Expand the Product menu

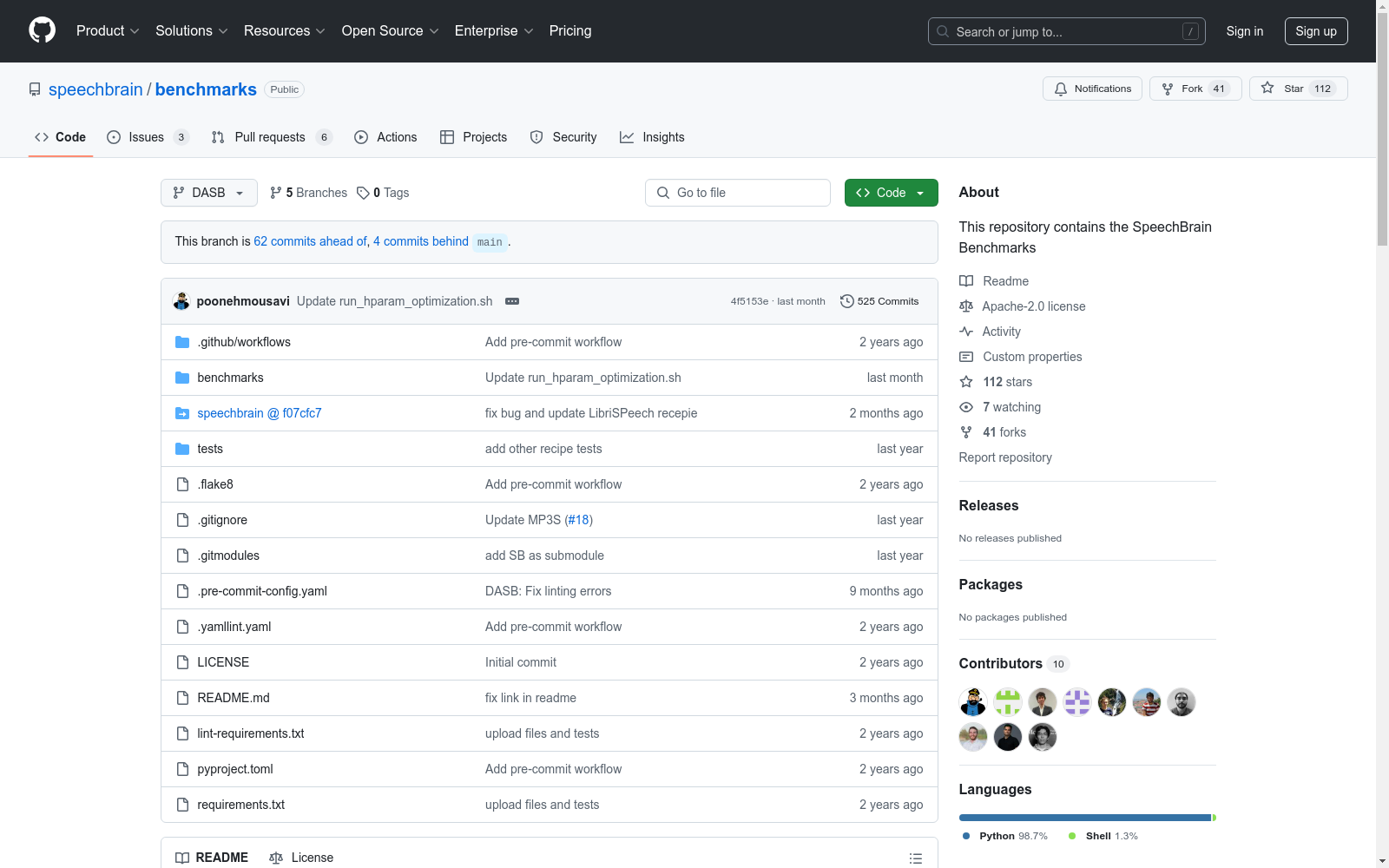point(108,30)
